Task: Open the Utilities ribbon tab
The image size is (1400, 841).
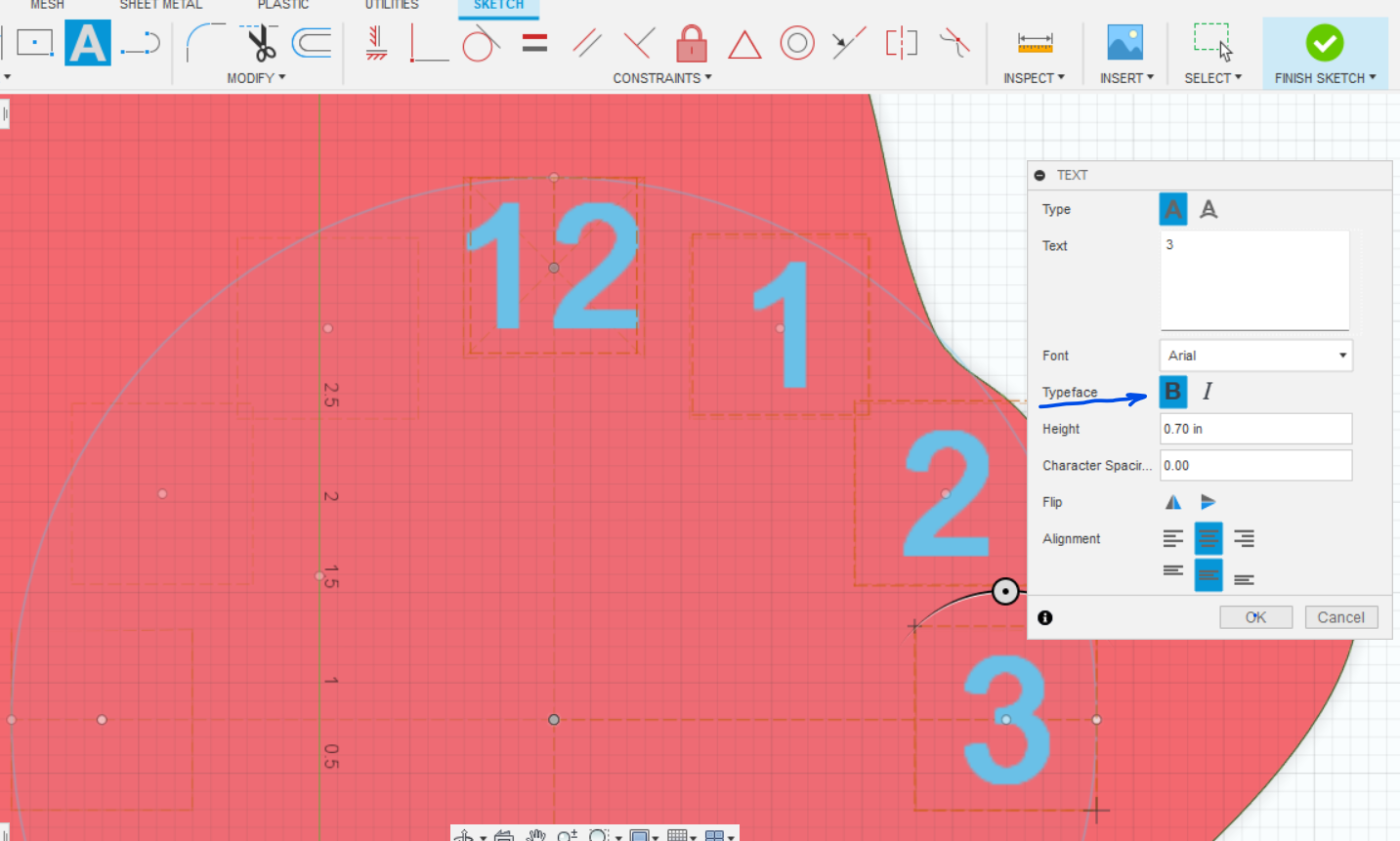Action: [x=391, y=5]
